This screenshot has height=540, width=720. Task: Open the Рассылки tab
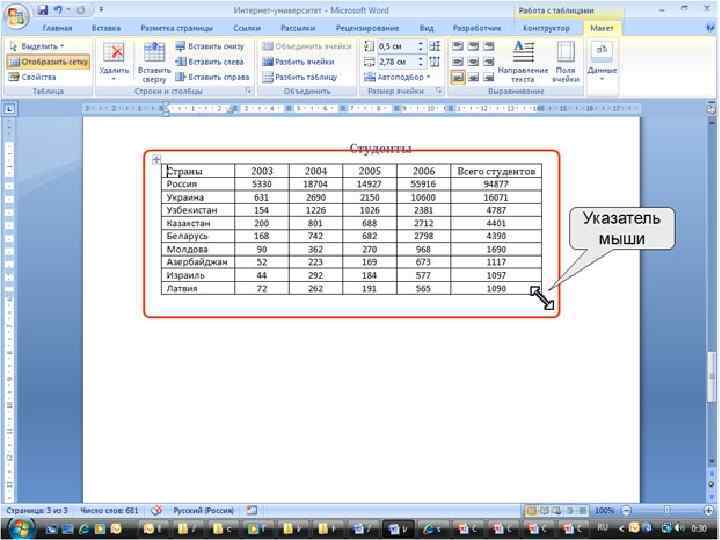point(298,28)
